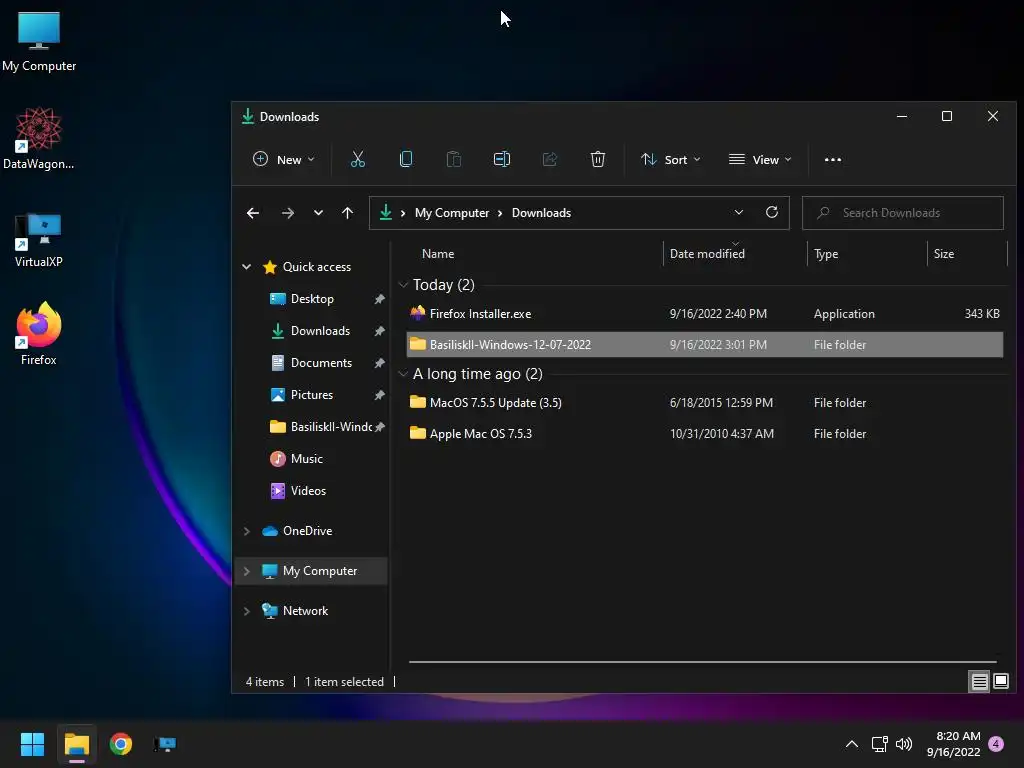1024x768 pixels.
Task: Click File Explorer in the taskbar
Action: point(76,744)
